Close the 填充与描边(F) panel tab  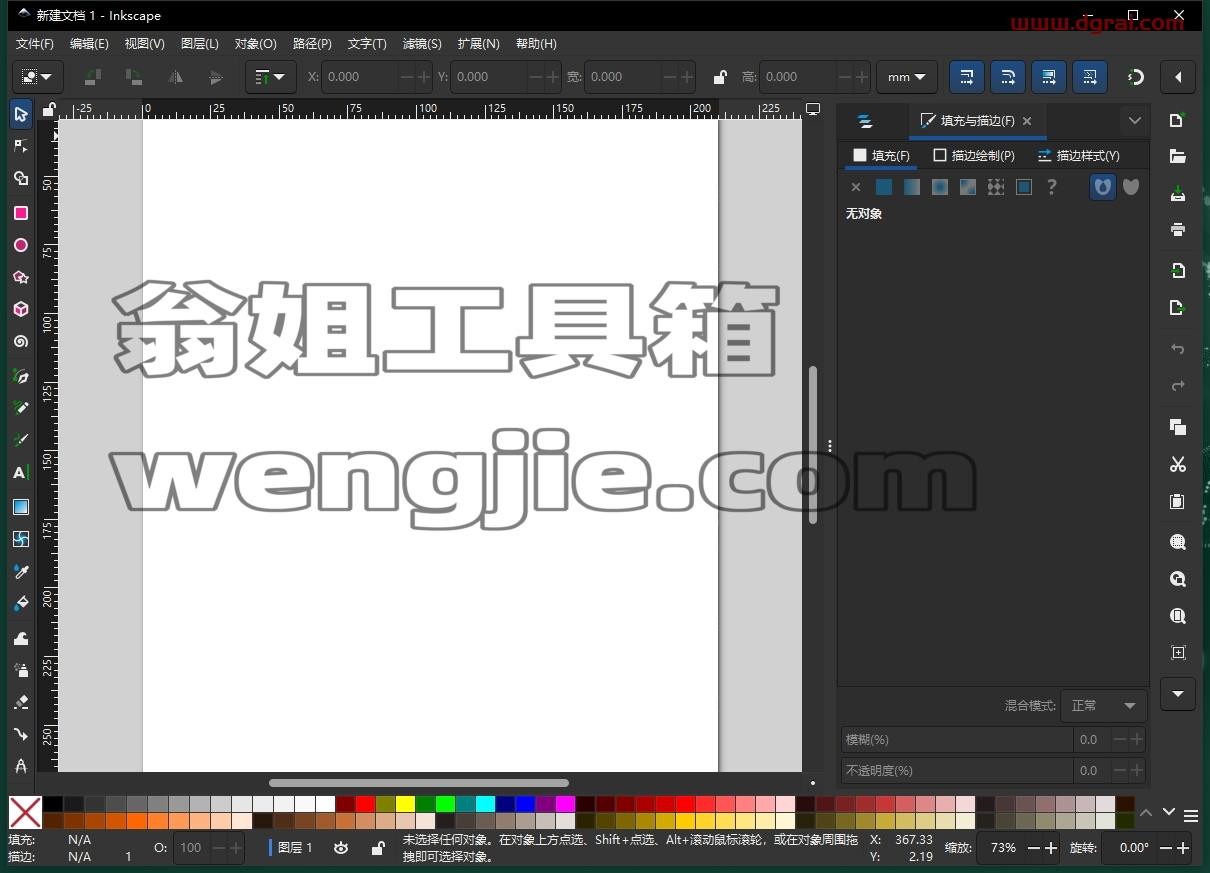tap(1027, 121)
